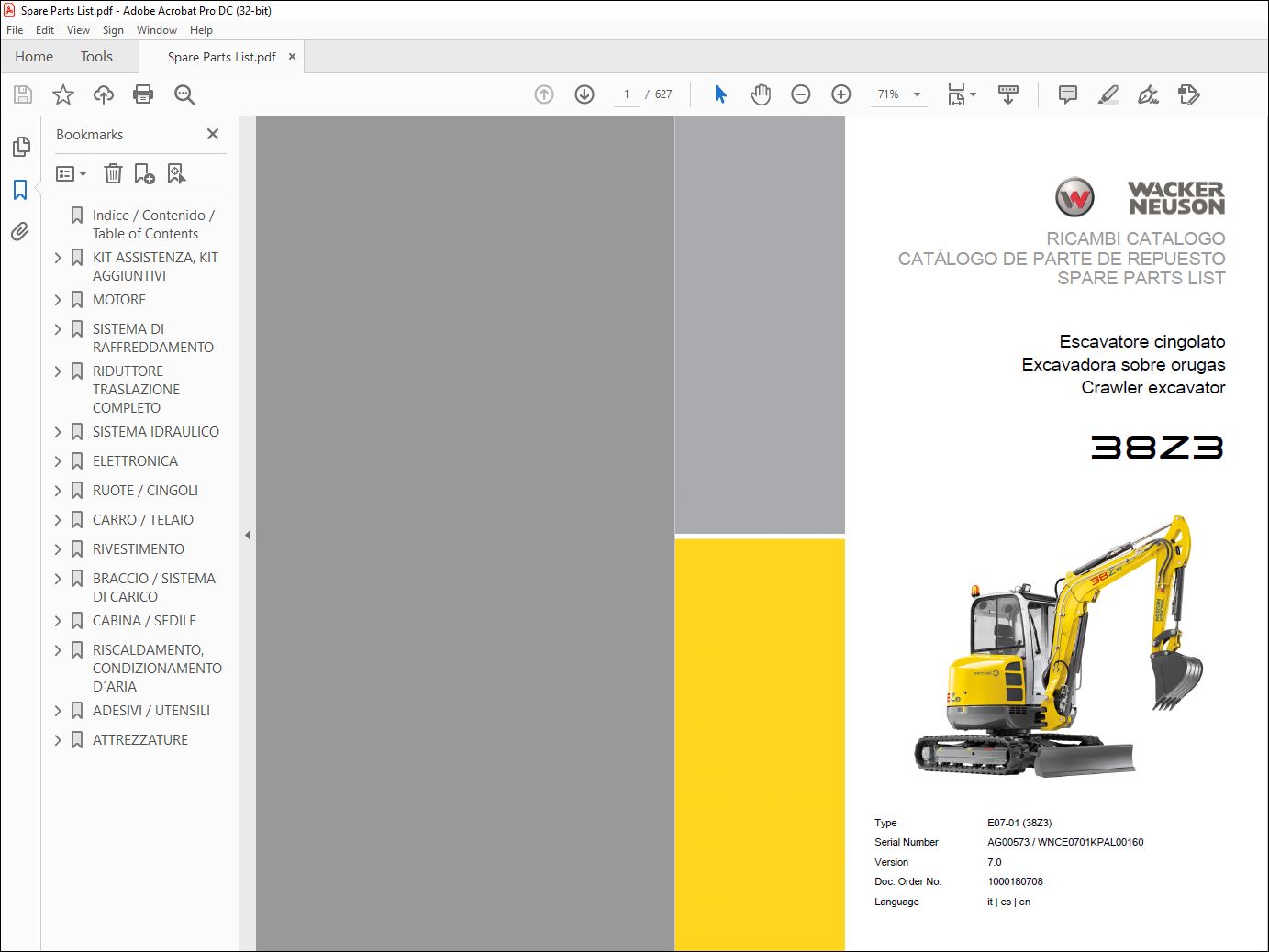Expand RIDUTTORE TRASLAZIONE COMPLETO chevron

[58, 371]
